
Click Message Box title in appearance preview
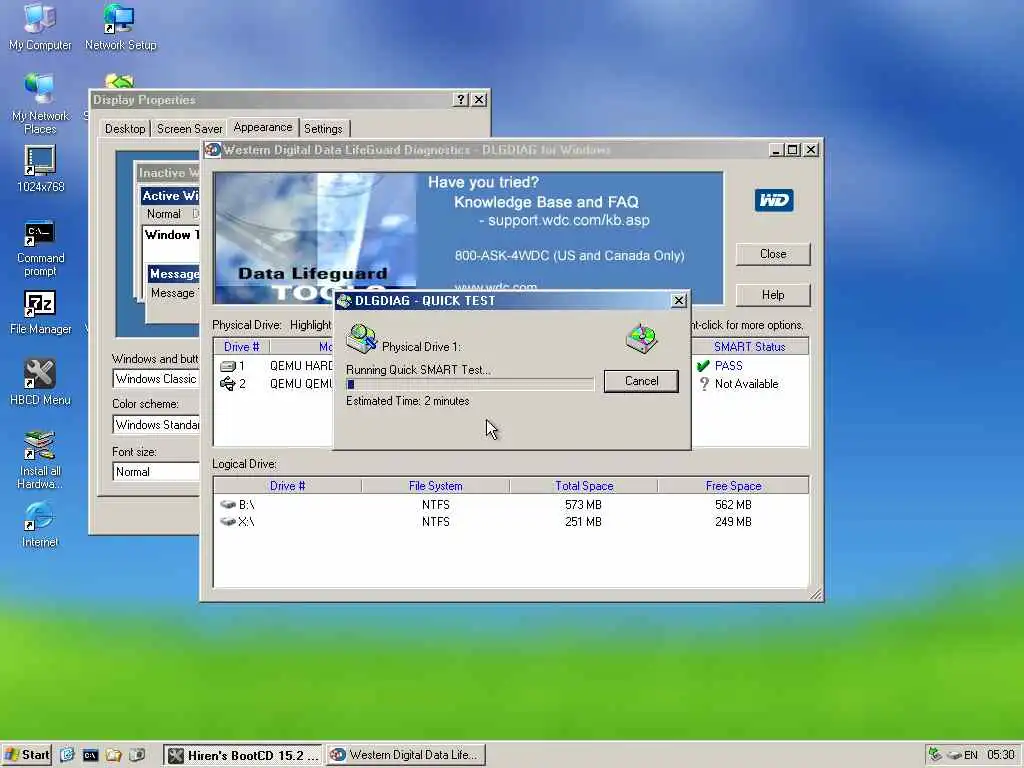click(174, 274)
